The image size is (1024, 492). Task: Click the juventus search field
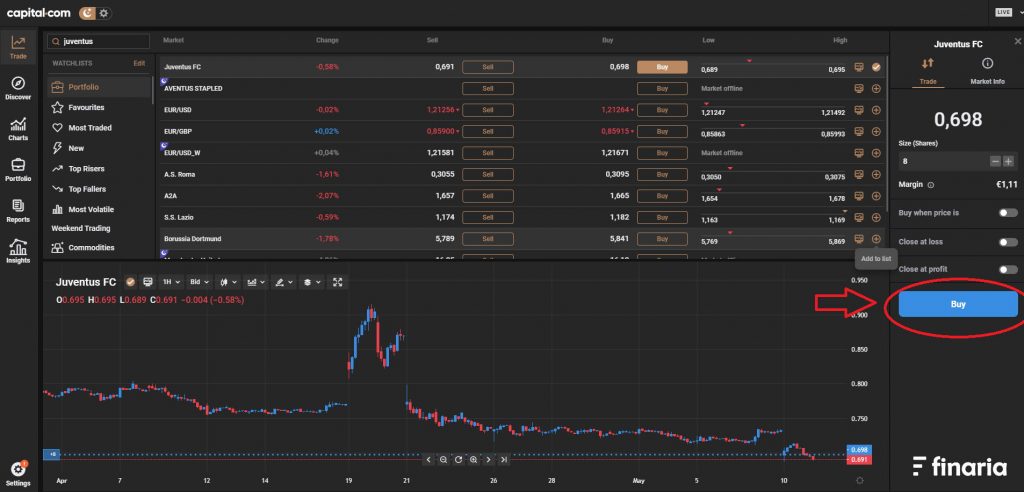click(x=98, y=41)
